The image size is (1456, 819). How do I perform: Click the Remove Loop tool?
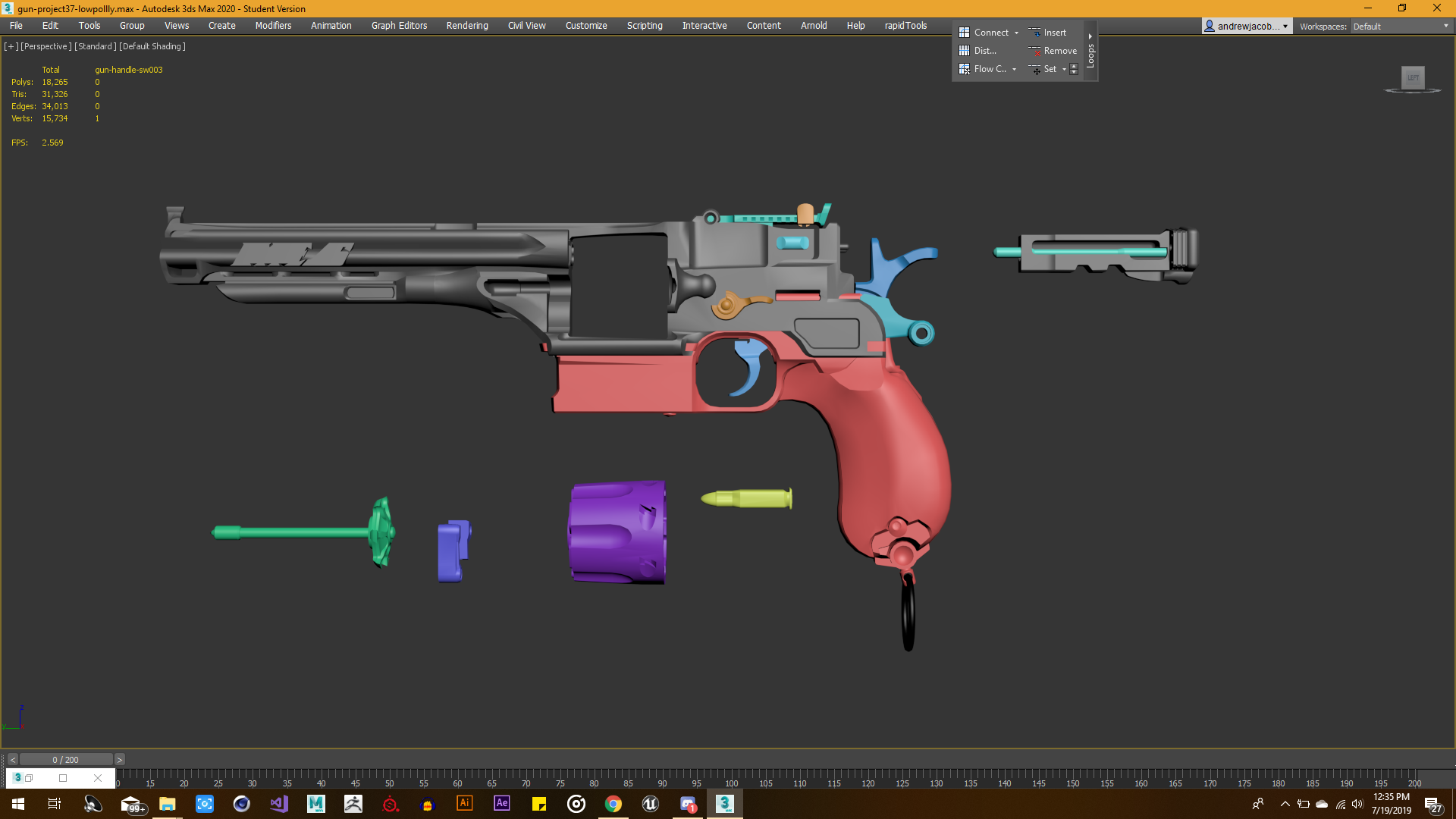tap(1053, 51)
